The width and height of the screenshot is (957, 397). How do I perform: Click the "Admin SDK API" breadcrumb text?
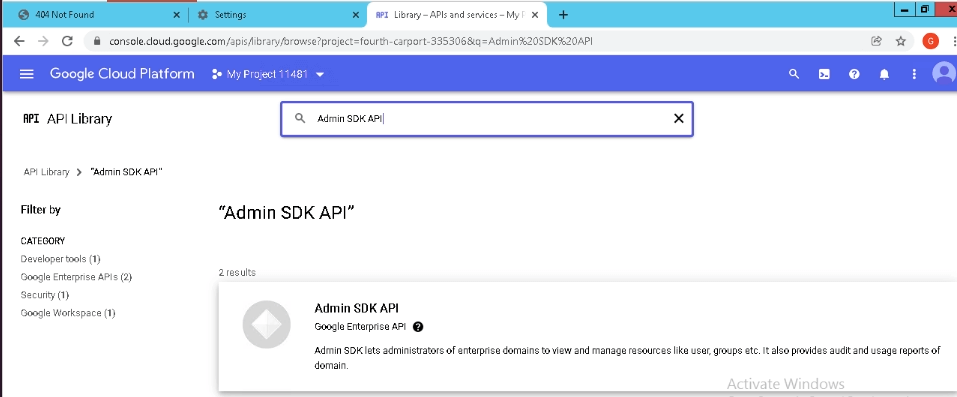126,172
